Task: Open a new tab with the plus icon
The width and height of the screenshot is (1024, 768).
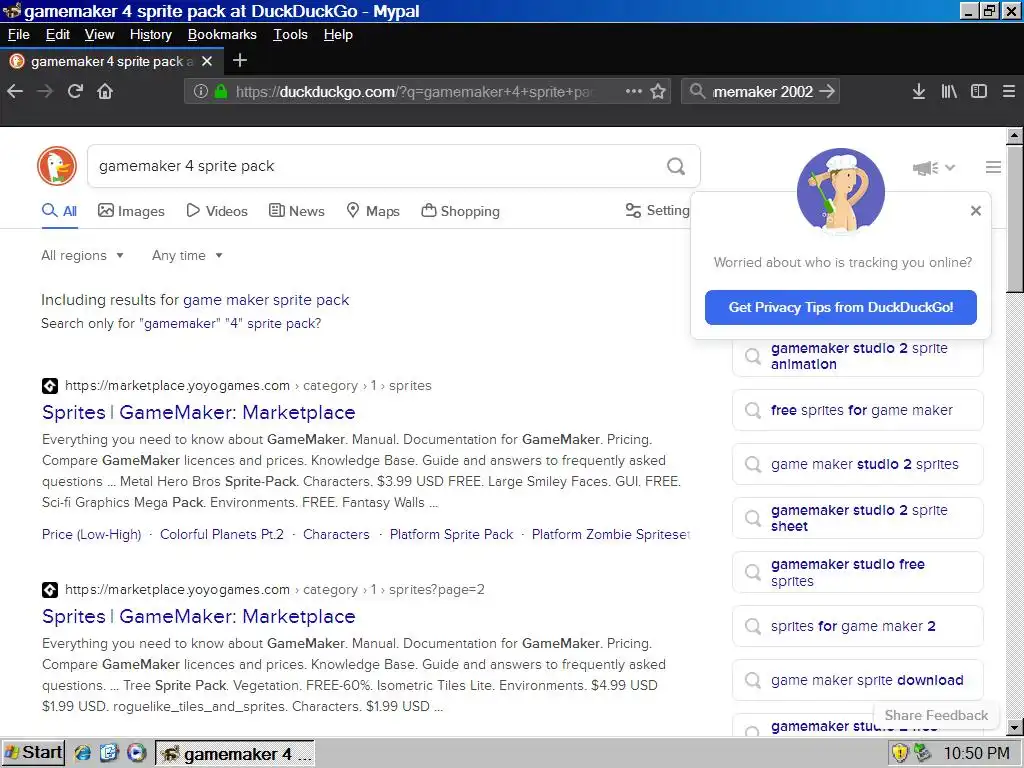Action: [240, 61]
